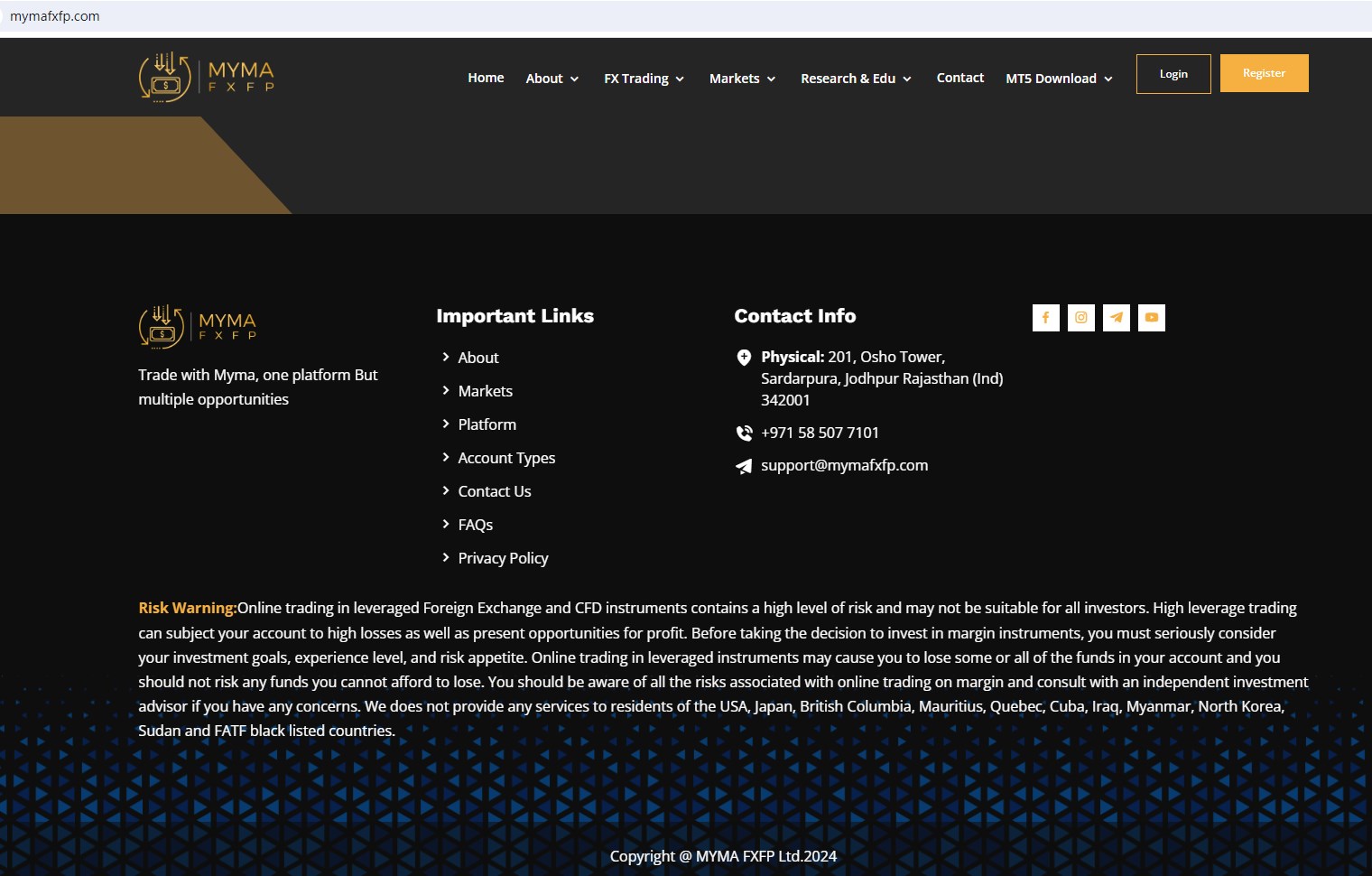This screenshot has height=876, width=1372.
Task: Click the Important Links heading
Action: coord(515,316)
